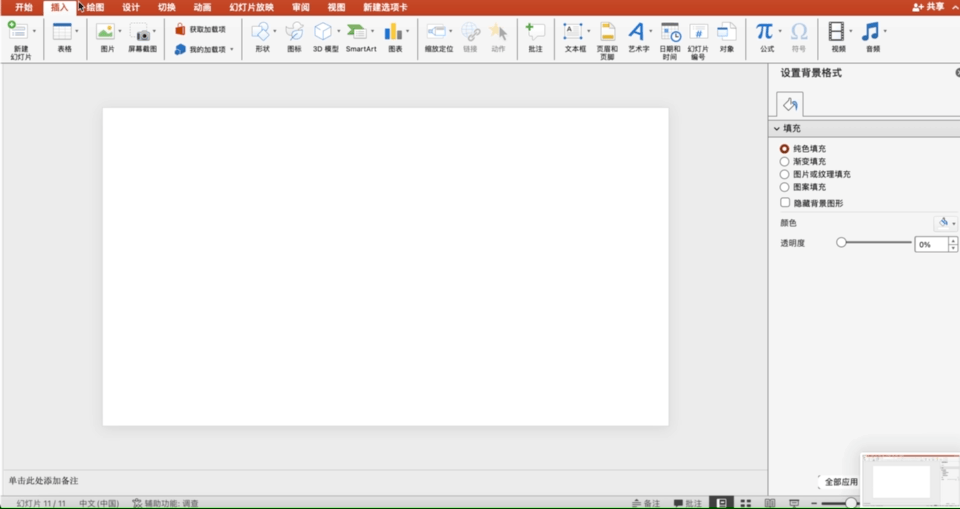Viewport: 960px width, 509px height.
Task: Click the 全部应用 button
Action: [840, 482]
